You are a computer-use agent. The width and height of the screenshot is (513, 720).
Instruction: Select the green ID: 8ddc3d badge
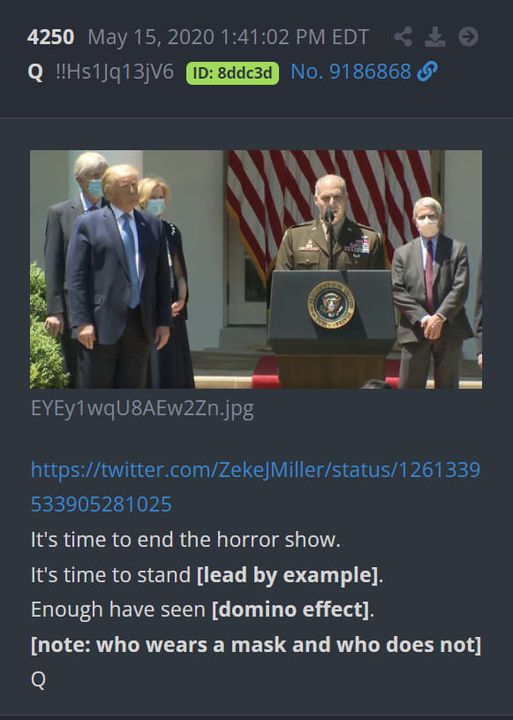(232, 73)
